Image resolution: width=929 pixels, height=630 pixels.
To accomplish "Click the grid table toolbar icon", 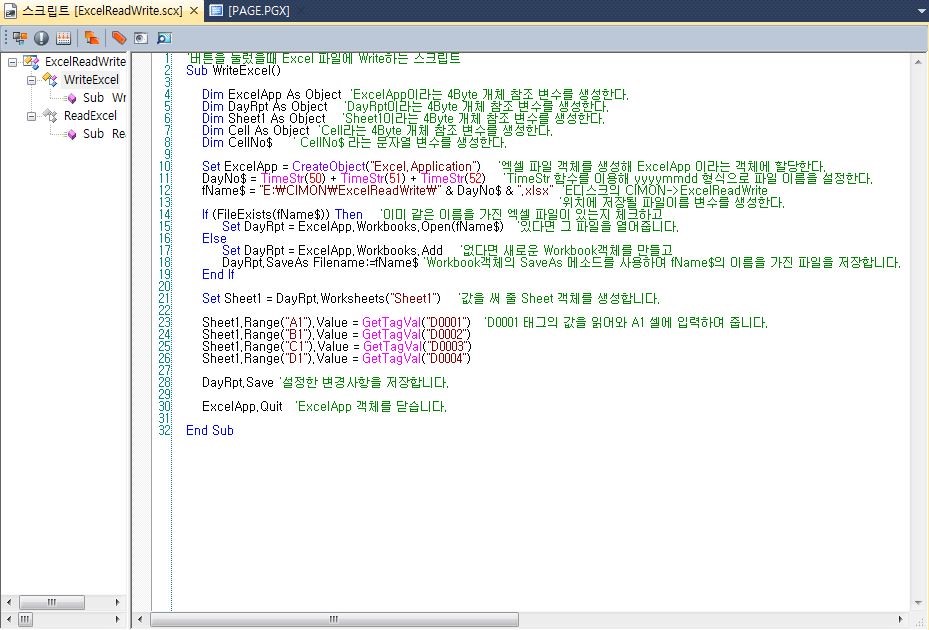I will pos(63,38).
